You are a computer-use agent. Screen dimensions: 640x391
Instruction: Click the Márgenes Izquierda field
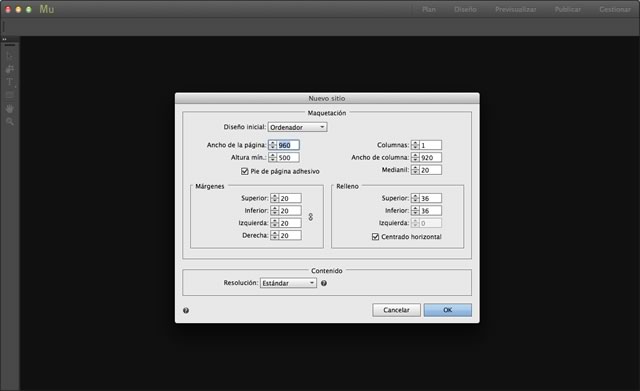pos(290,223)
